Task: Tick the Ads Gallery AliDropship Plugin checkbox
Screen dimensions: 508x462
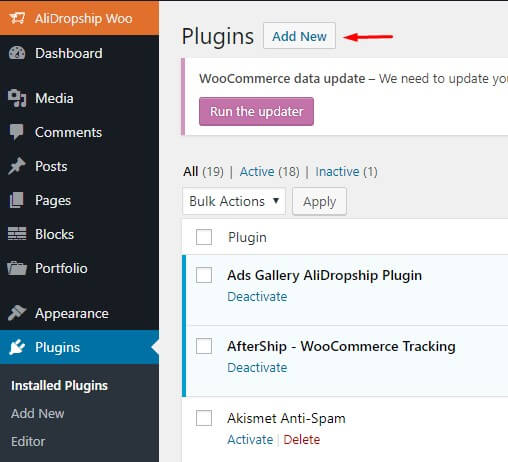Action: tap(204, 275)
